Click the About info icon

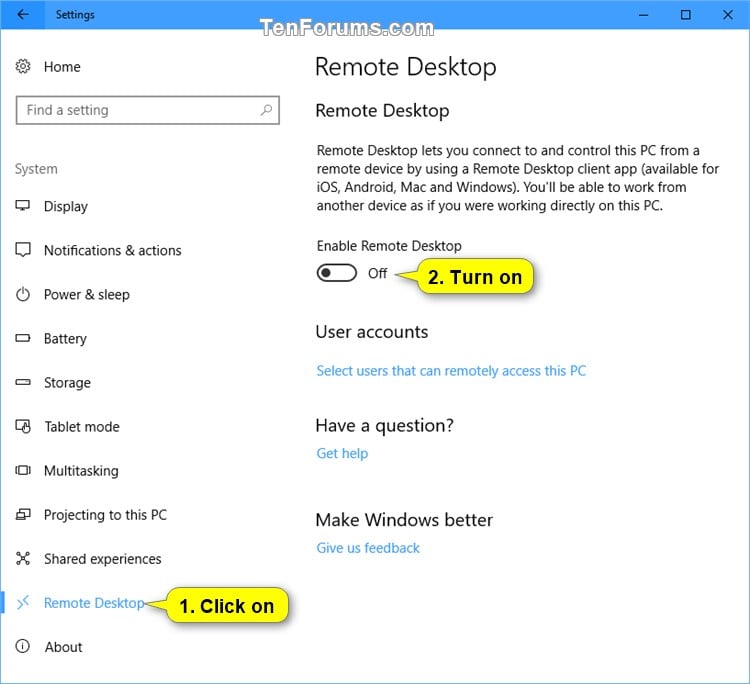[22, 646]
